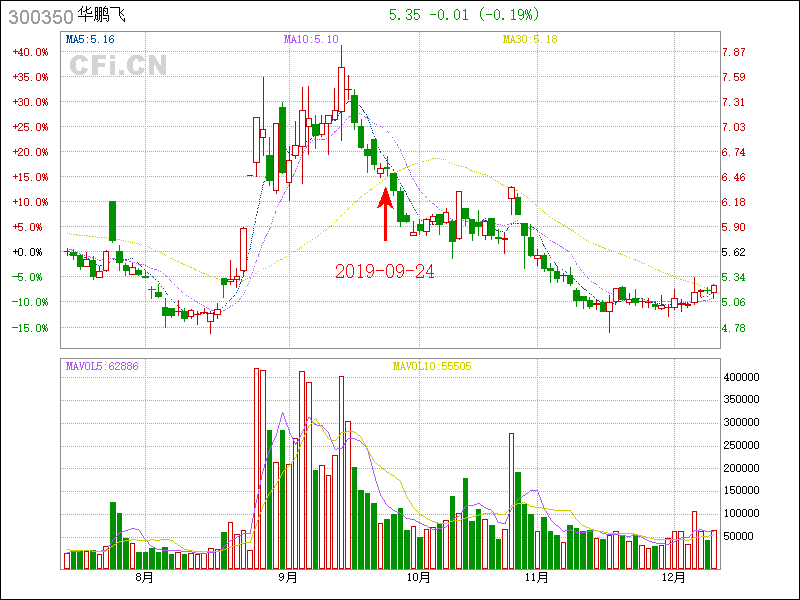Select the MA30:5.18 legend label
Viewport: 800px width, 600px height.
point(529,39)
